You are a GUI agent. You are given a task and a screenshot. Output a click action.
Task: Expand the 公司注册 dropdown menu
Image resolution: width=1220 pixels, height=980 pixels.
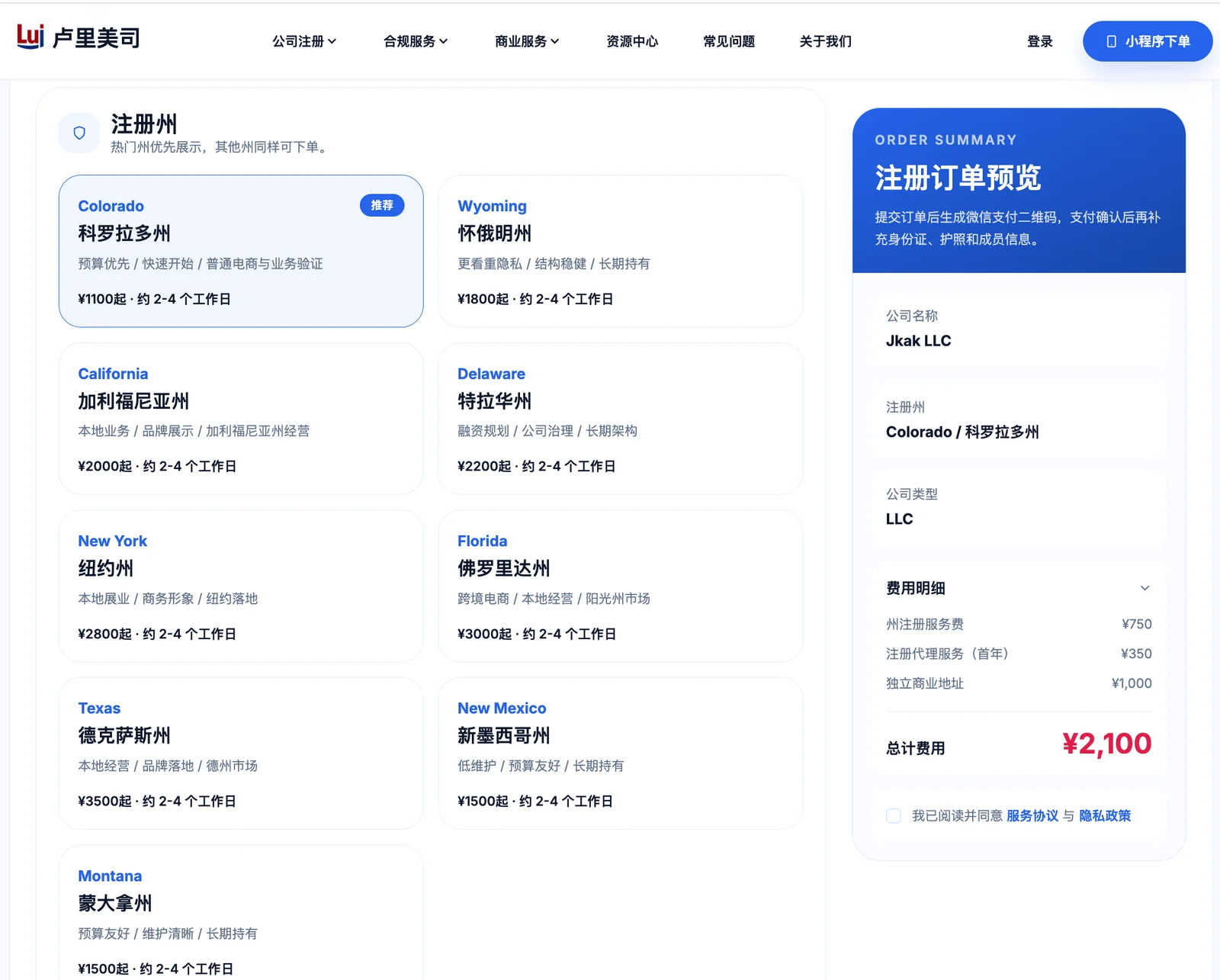click(304, 41)
